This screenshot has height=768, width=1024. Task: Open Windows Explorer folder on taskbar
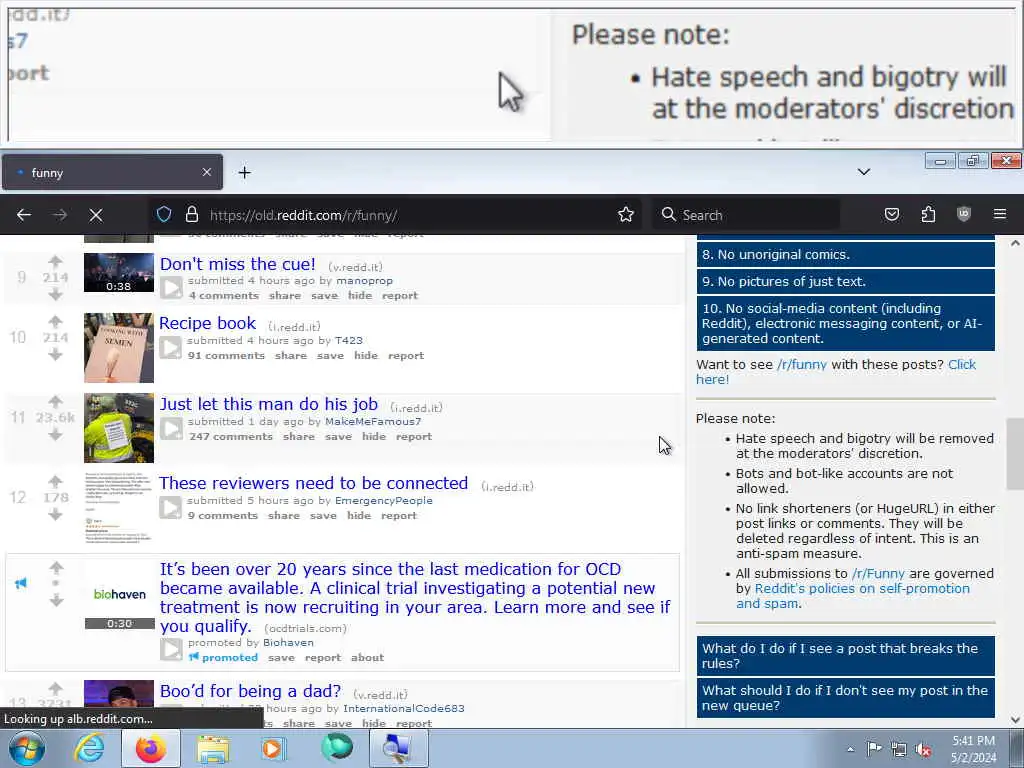point(213,748)
